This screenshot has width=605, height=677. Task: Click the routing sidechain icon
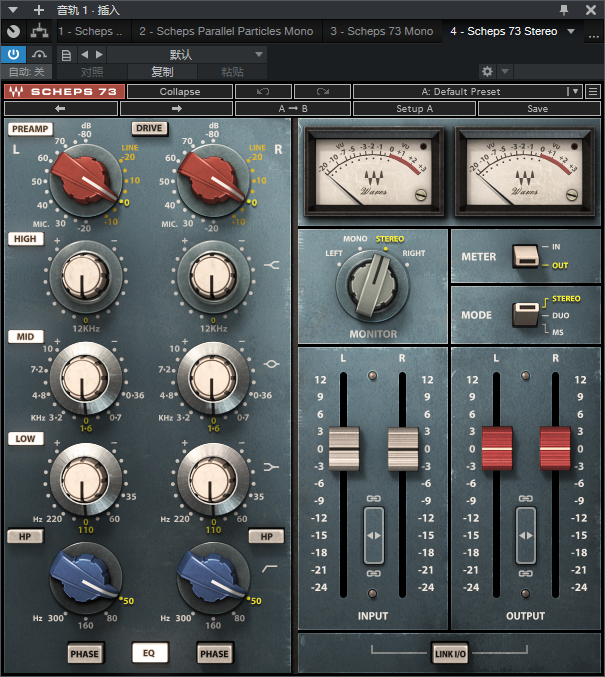pyautogui.click(x=39, y=31)
